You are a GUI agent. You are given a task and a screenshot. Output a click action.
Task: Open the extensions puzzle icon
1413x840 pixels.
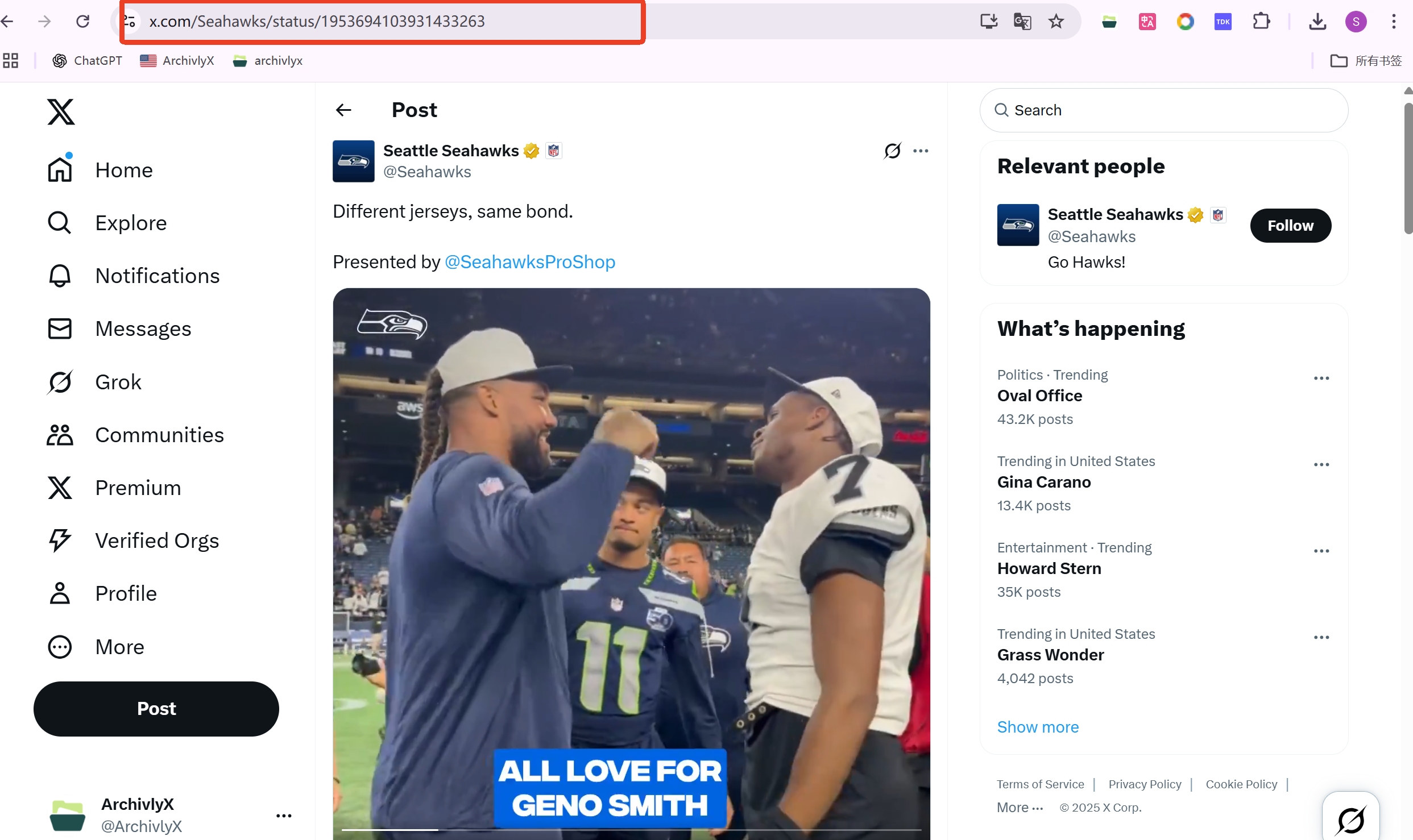pyautogui.click(x=1261, y=22)
